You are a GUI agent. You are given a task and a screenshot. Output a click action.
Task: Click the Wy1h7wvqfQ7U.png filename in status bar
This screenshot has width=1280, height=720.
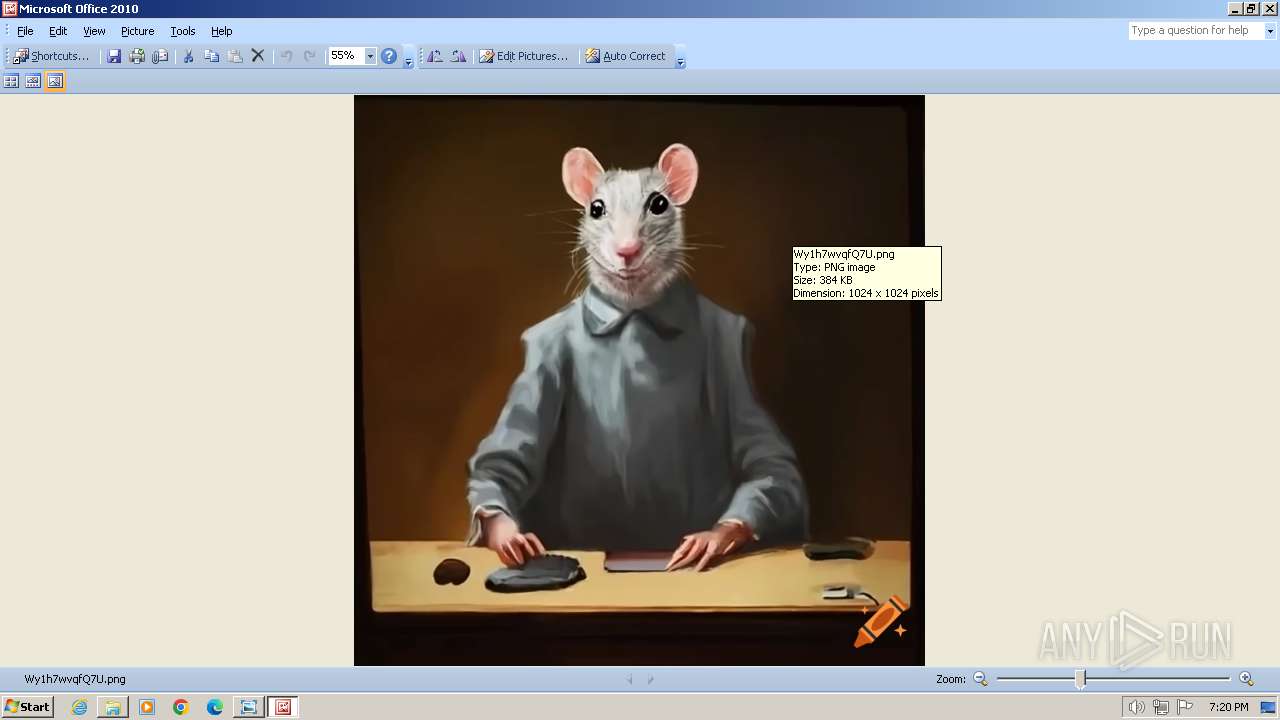(75, 679)
